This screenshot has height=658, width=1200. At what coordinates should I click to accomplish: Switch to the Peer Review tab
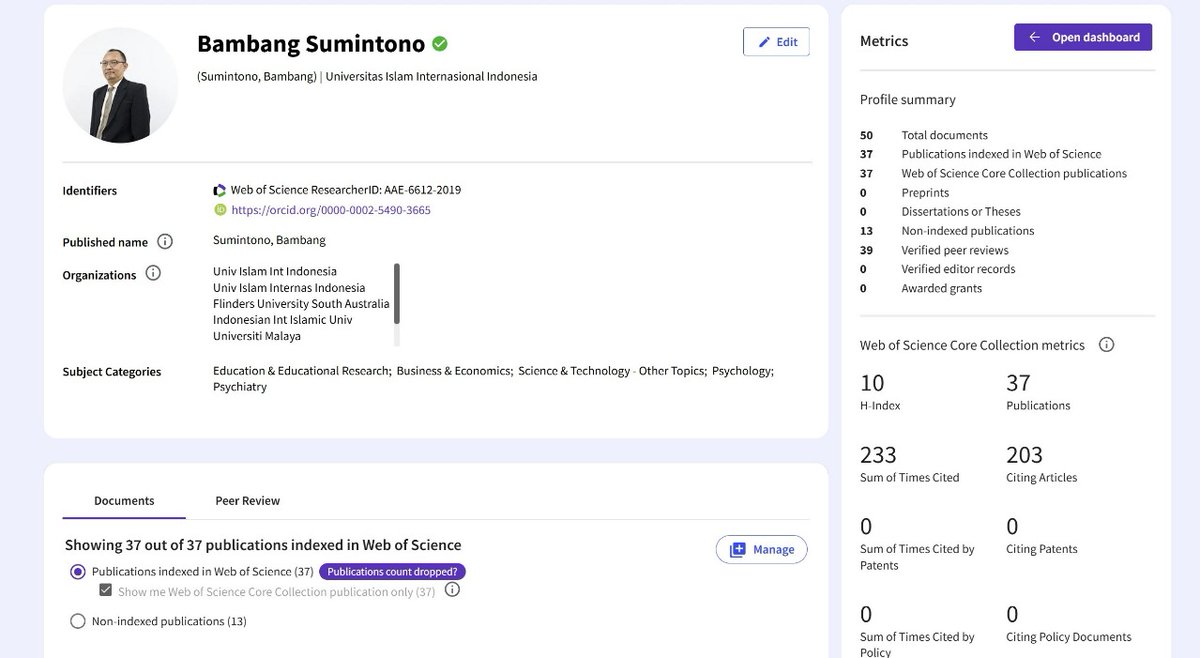pos(247,500)
